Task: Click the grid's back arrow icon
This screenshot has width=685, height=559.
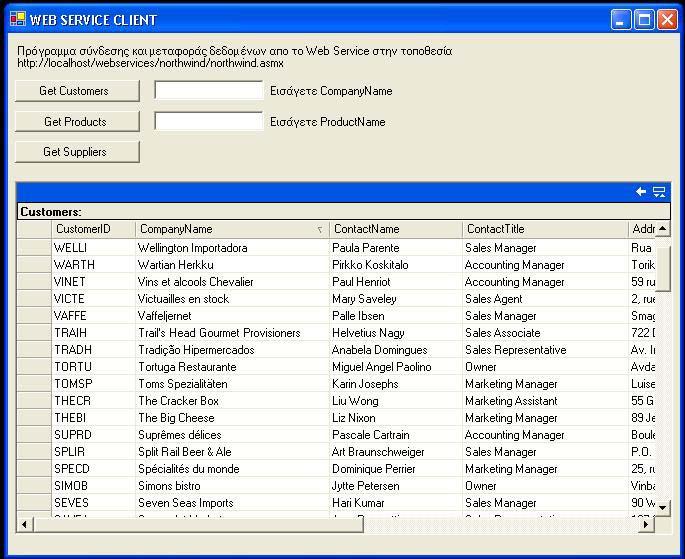Action: click(x=641, y=191)
